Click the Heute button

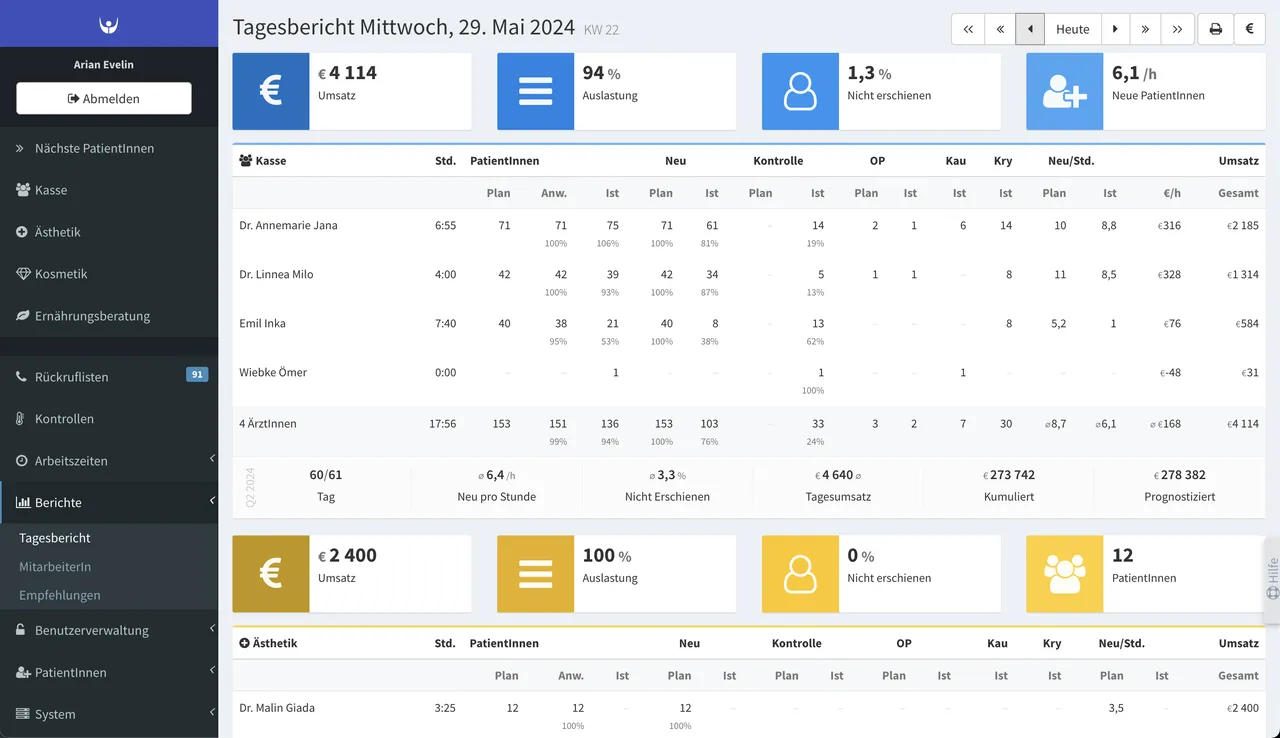pos(1073,29)
